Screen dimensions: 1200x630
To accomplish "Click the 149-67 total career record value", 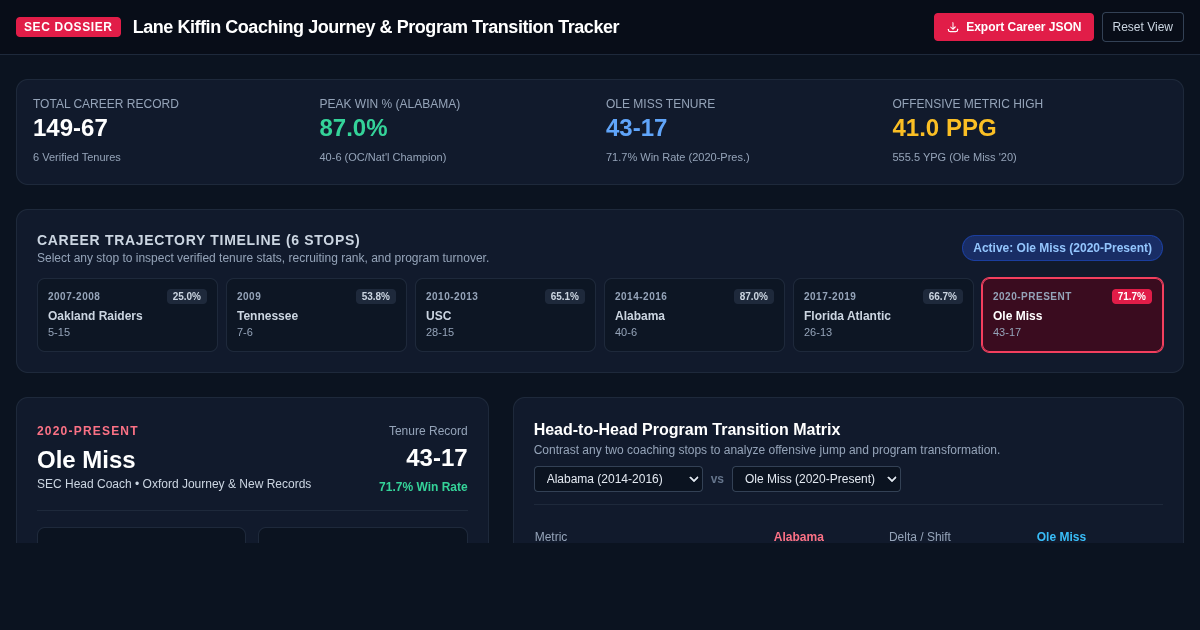I will (70, 128).
